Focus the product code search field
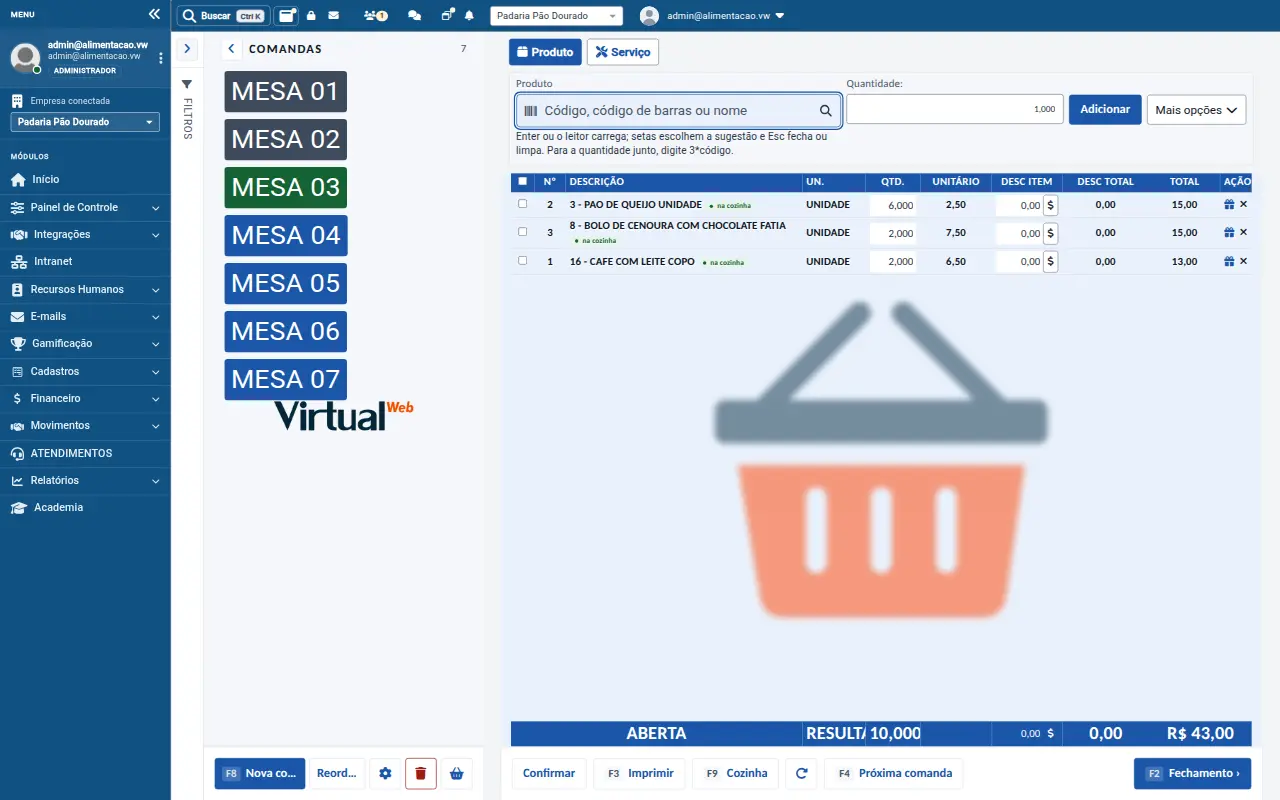This screenshot has height=800, width=1280. [x=679, y=111]
